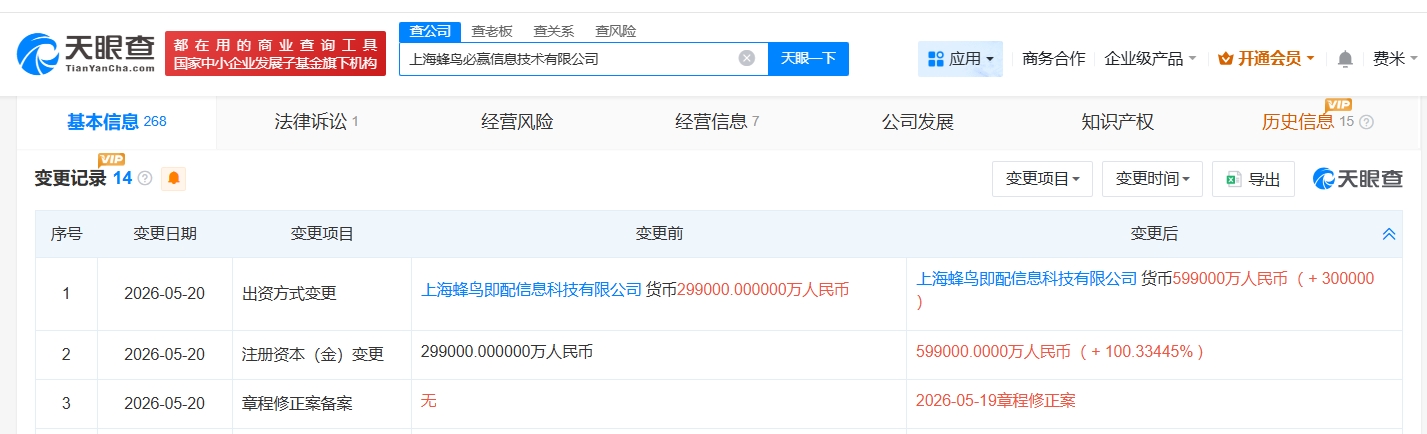Click the 2026-05-20 date in row 3

pos(164,404)
